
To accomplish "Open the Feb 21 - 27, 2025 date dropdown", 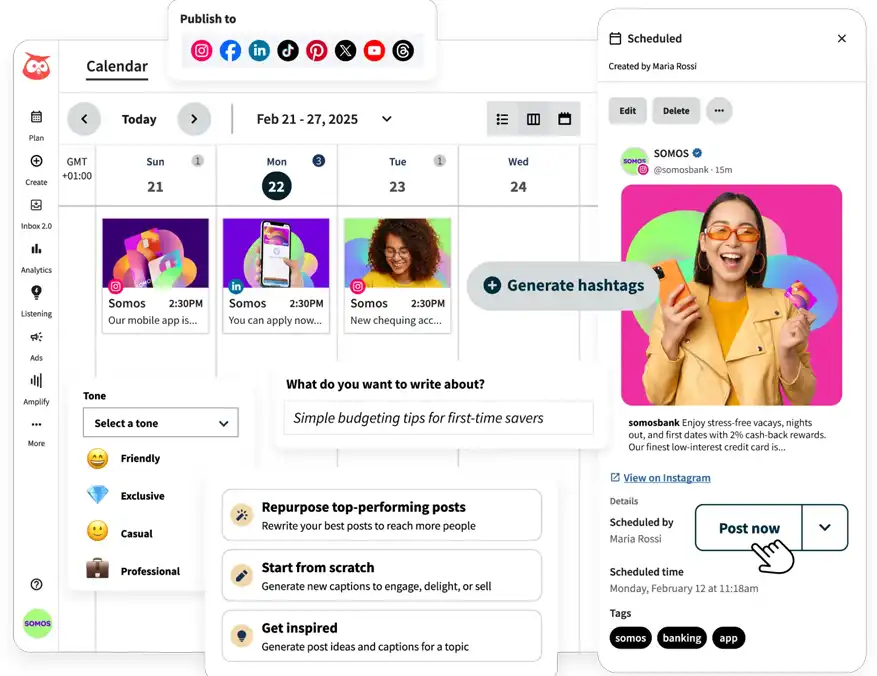I will coord(386,118).
